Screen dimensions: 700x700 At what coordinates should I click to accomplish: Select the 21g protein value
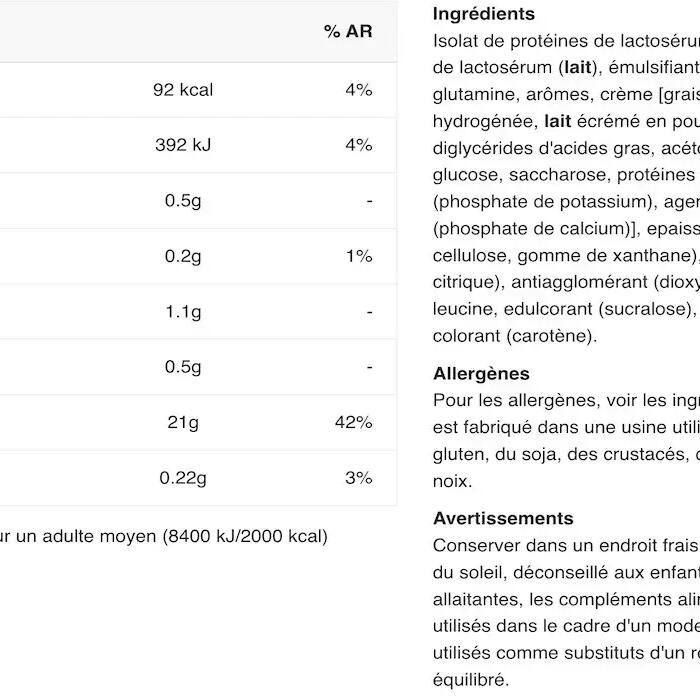183,423
